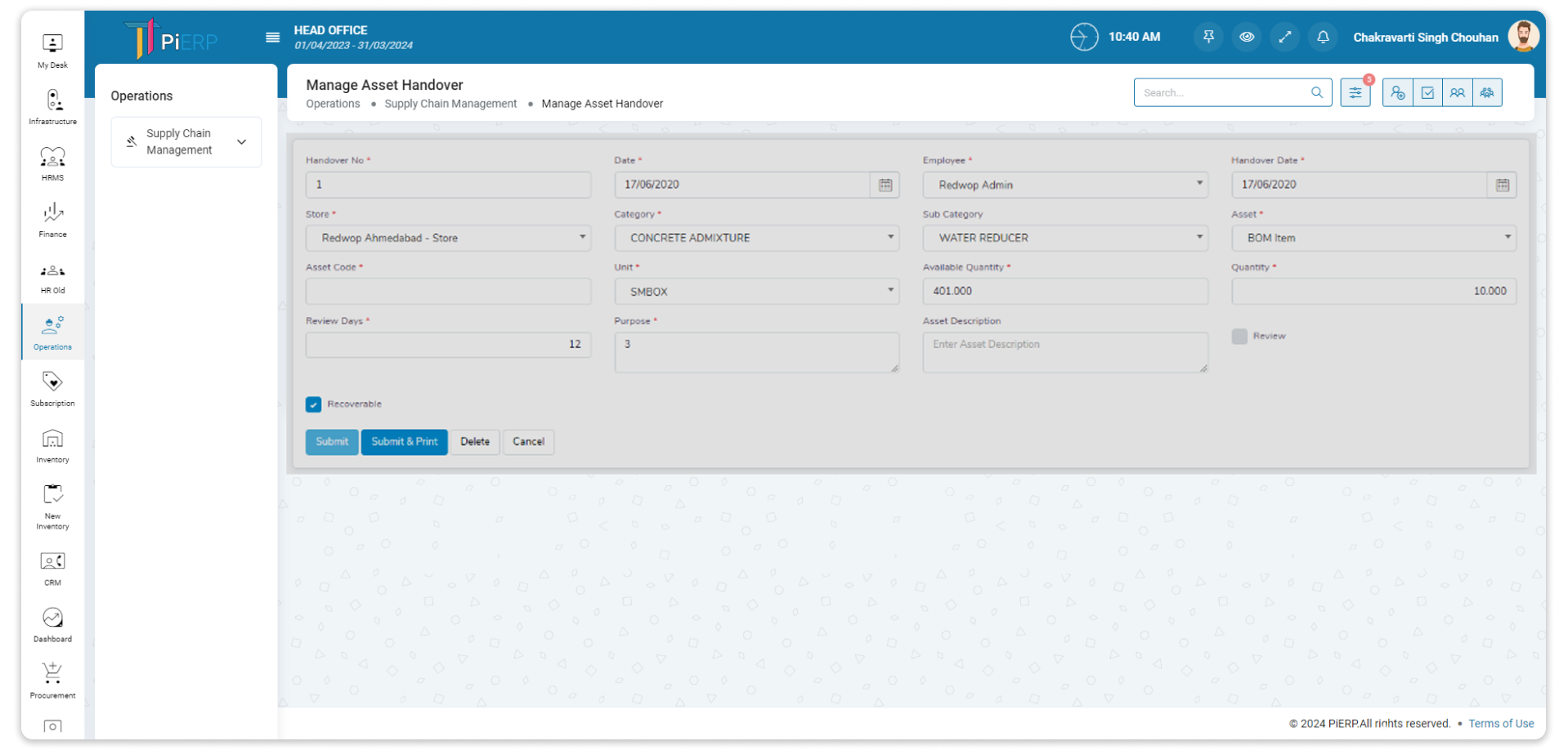Click the fullscreen expand arrows icon
Viewport: 1568px width, 750px height.
pos(1284,37)
